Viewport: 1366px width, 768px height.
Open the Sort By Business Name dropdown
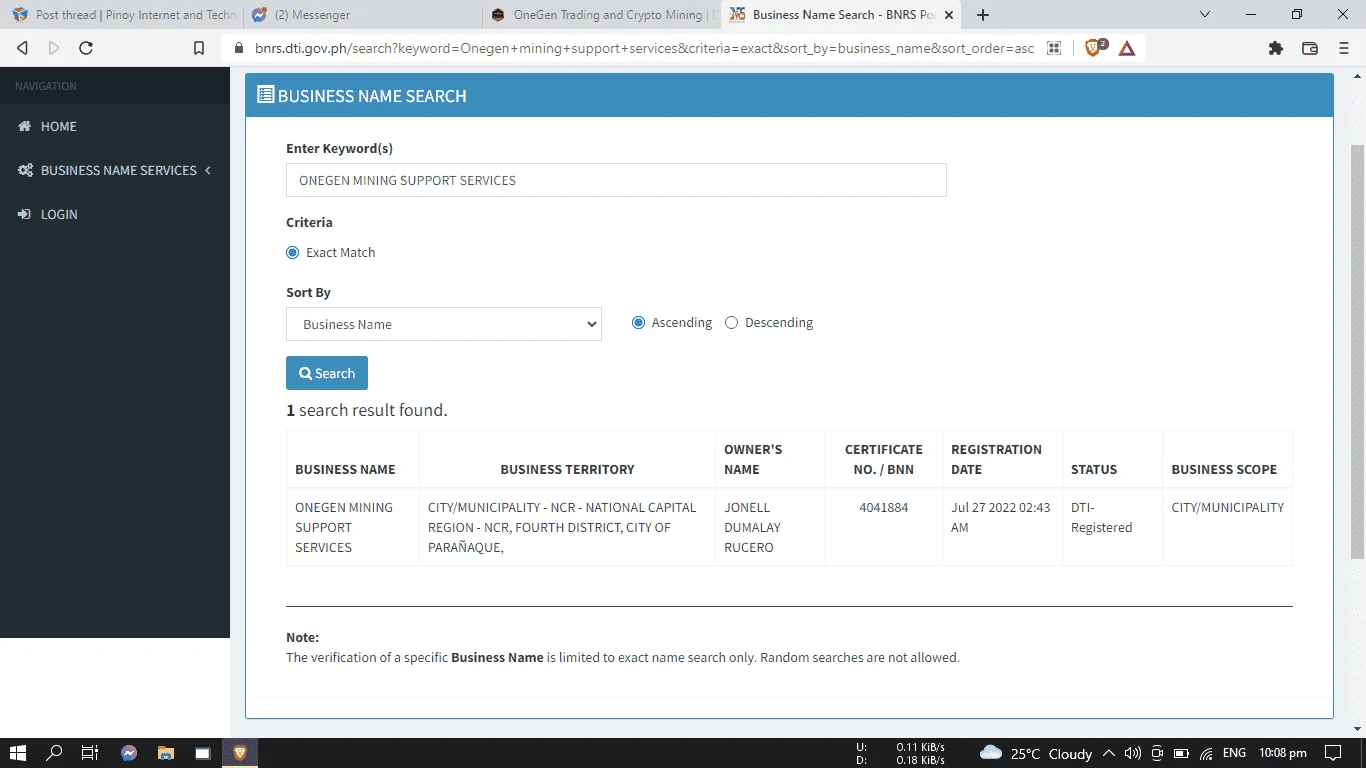click(444, 324)
